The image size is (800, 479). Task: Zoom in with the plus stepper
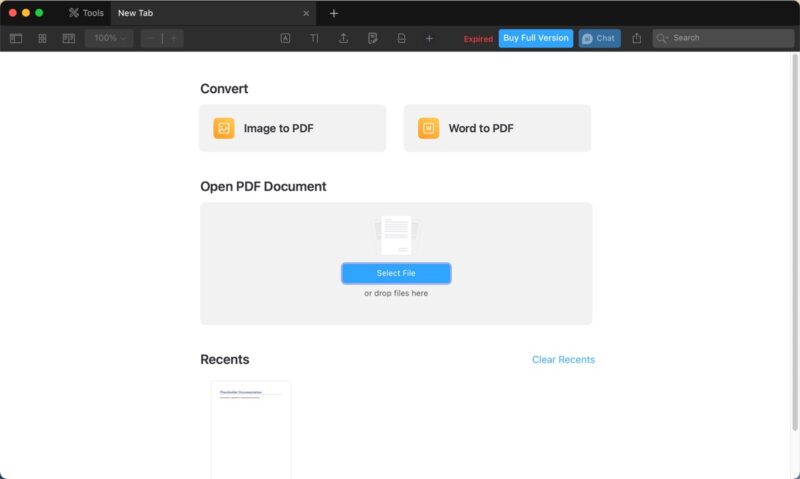[x=173, y=38]
